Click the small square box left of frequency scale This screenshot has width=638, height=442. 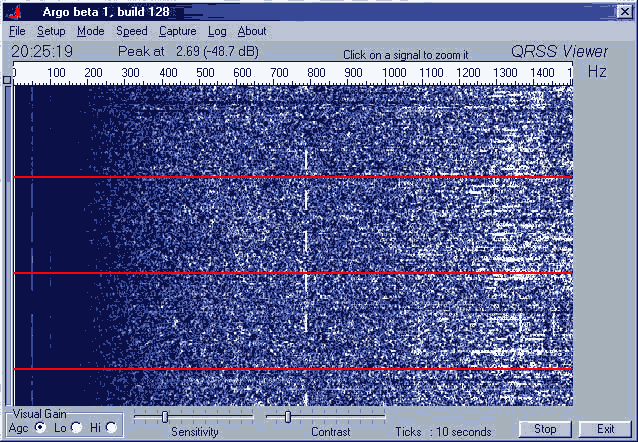point(7,80)
